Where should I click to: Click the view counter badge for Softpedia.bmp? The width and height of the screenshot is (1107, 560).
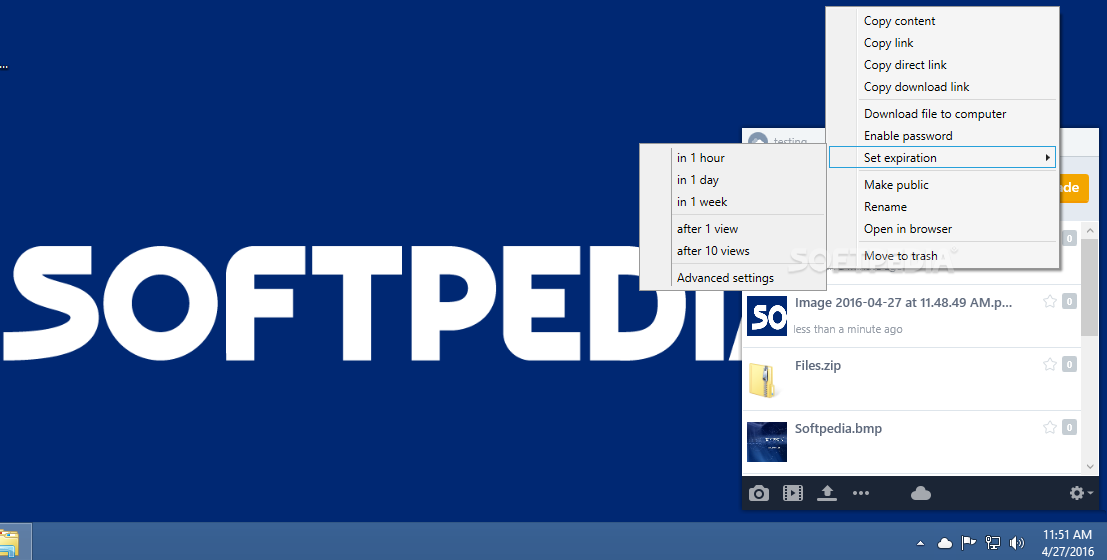pos(1070,427)
